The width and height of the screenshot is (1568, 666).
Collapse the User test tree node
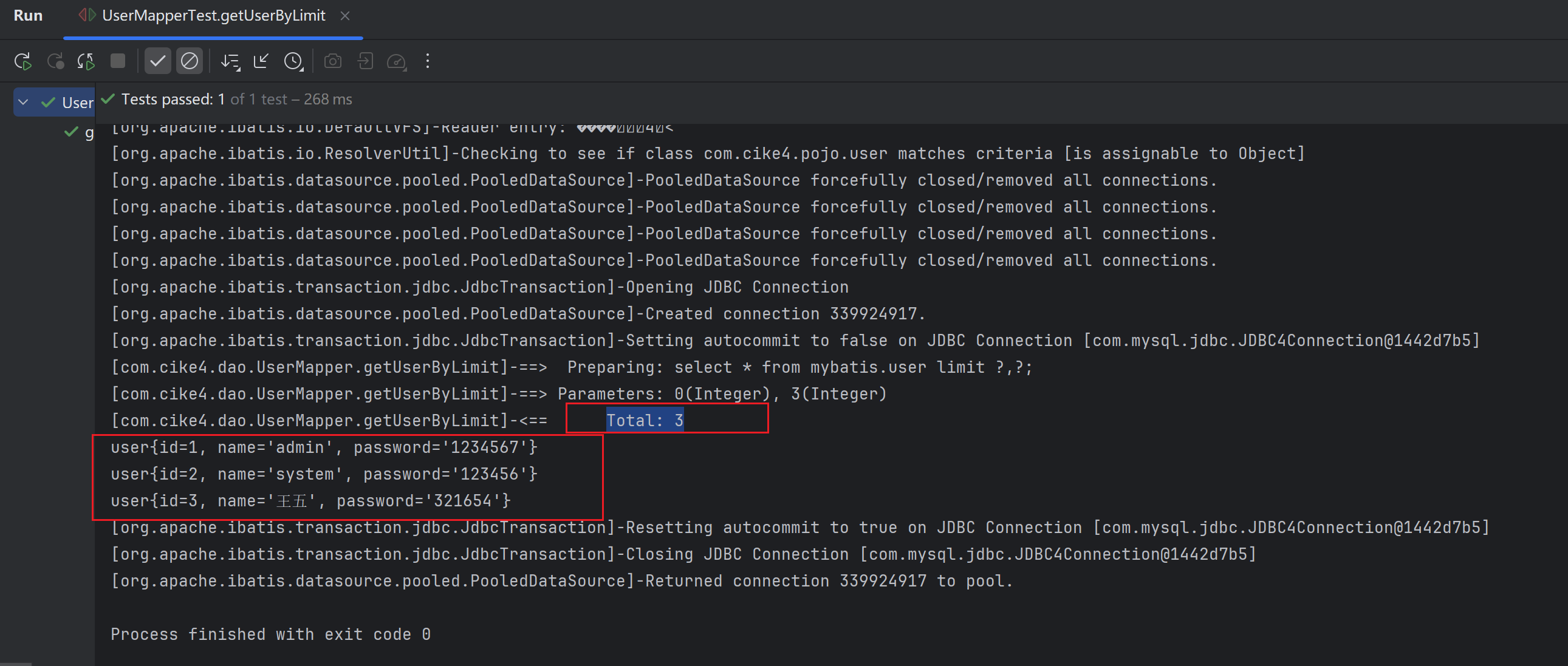click(x=23, y=102)
